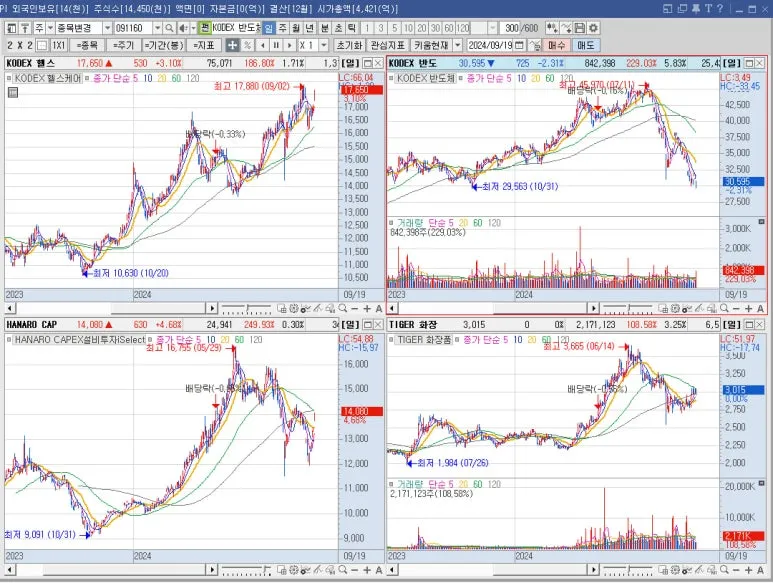The image size is (773, 583).
Task: Click the zoom slider under HANARO CAP chart
Action: point(246,570)
